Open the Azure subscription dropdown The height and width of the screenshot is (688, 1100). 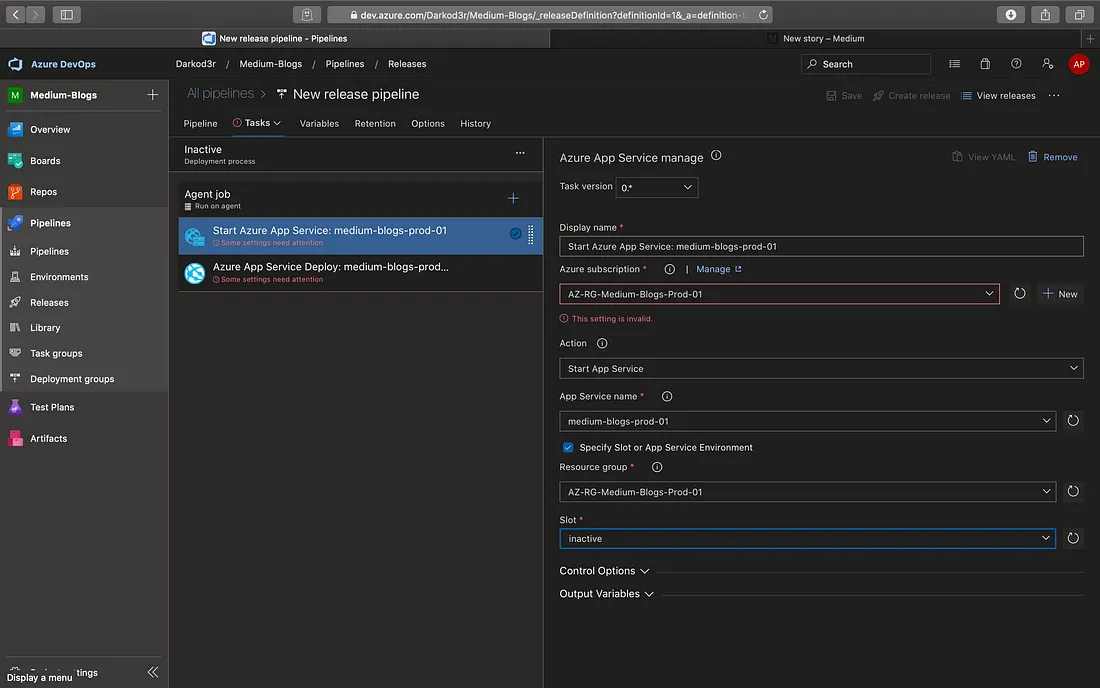[779, 294]
